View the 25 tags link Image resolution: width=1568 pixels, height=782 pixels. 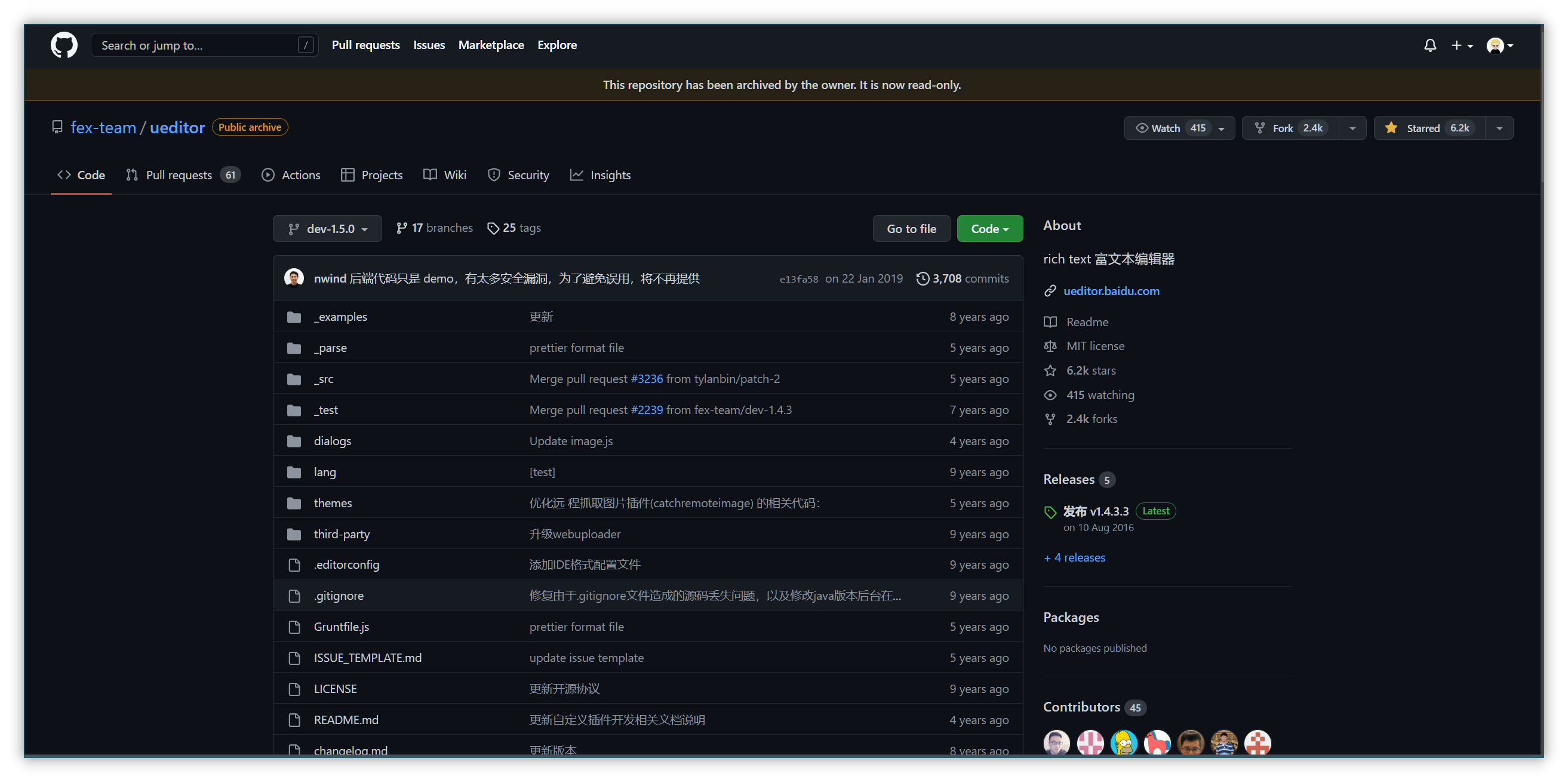point(514,228)
